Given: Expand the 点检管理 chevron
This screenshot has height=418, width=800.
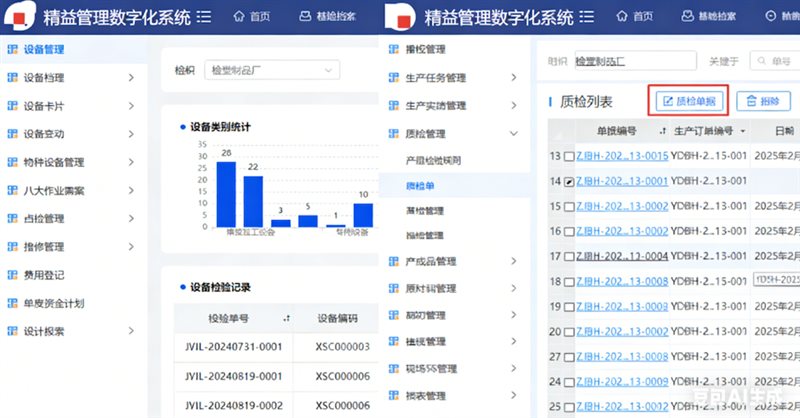Looking at the screenshot, I should pyautogui.click(x=131, y=218).
